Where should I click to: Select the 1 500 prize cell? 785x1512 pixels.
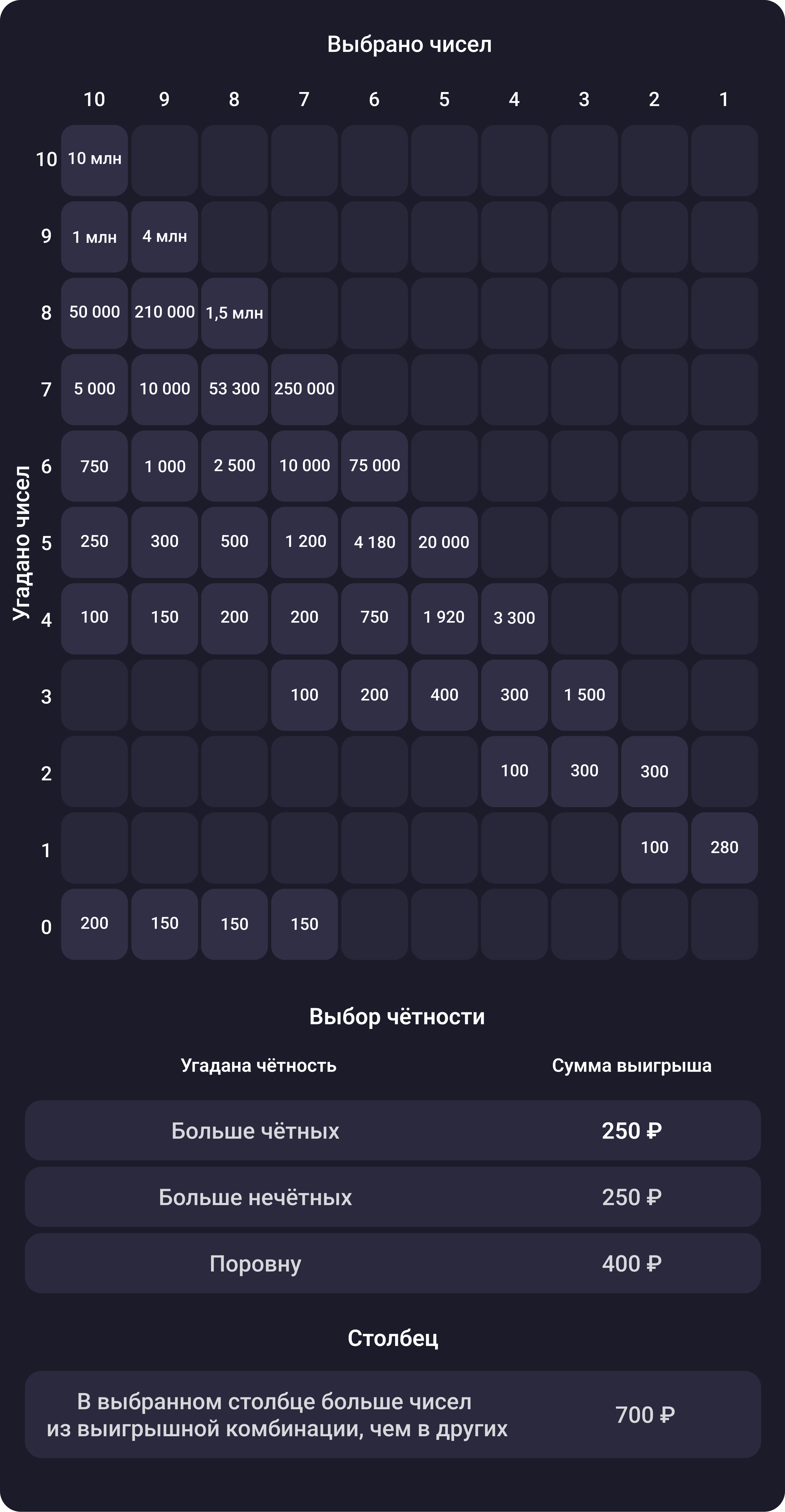pos(584,695)
